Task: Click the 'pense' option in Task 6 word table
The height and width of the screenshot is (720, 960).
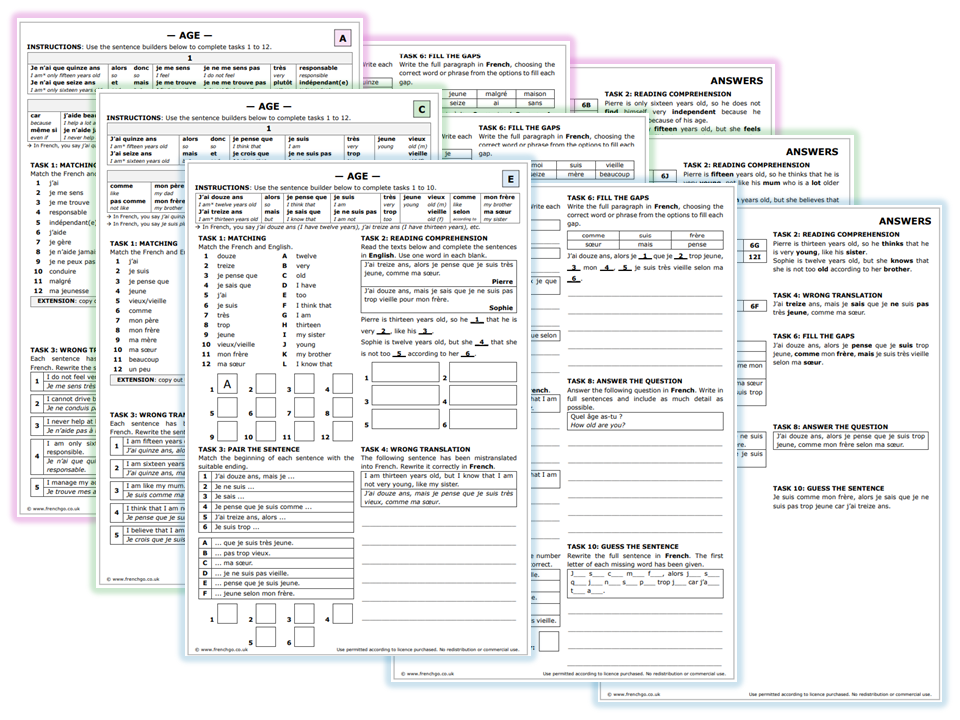Action: coord(696,243)
